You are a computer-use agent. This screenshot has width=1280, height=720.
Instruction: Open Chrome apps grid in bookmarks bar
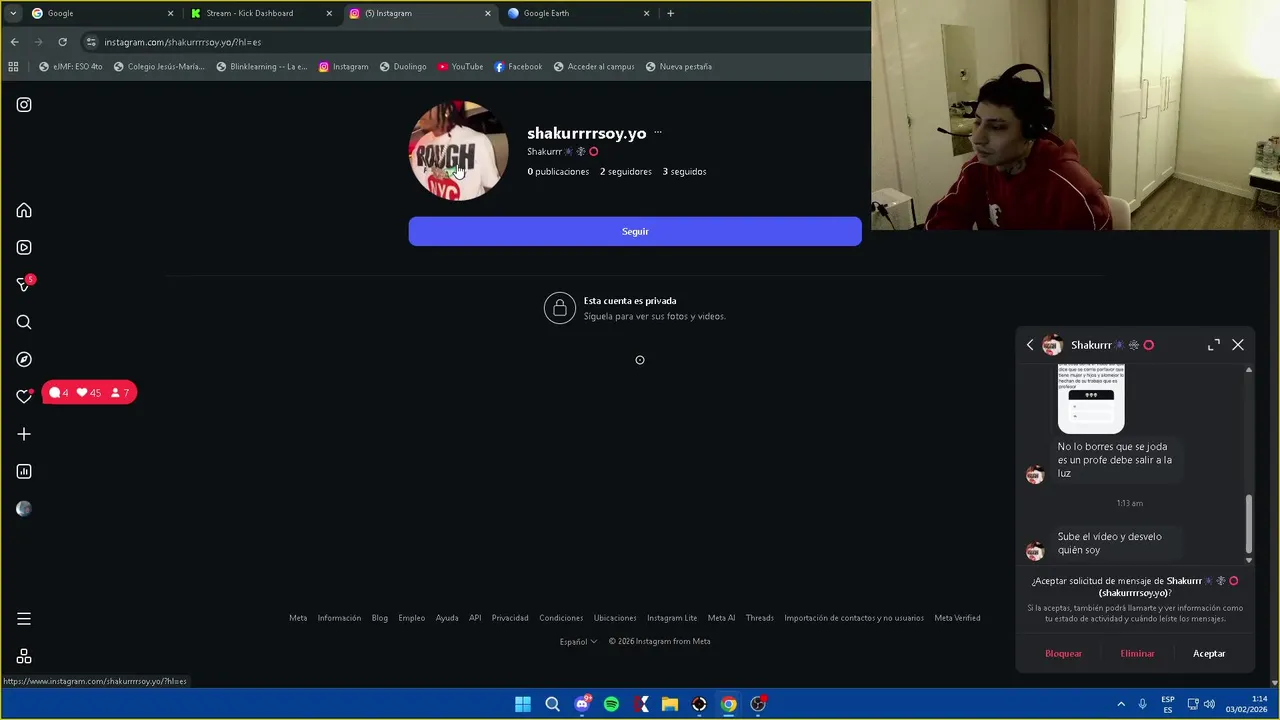coord(13,67)
